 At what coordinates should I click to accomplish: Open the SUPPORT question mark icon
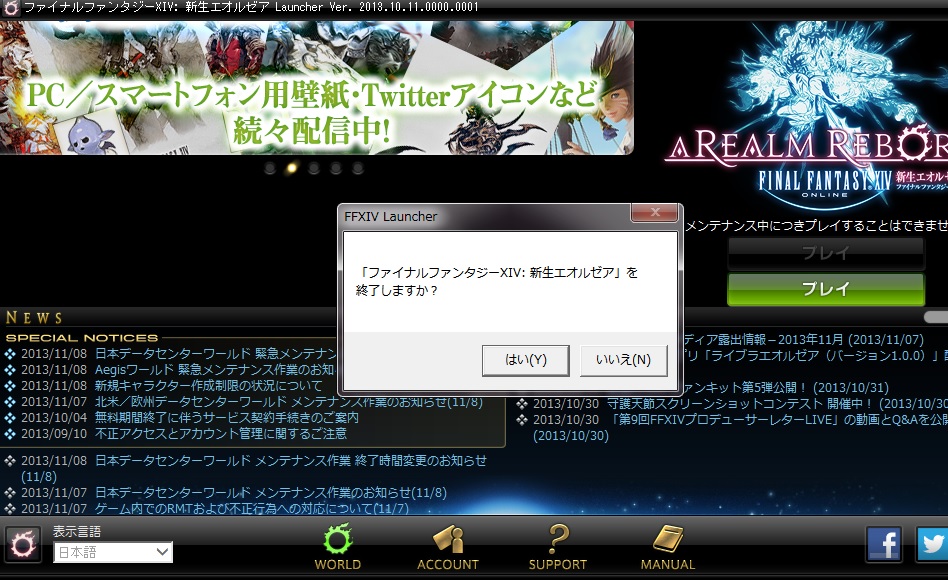(x=557, y=547)
